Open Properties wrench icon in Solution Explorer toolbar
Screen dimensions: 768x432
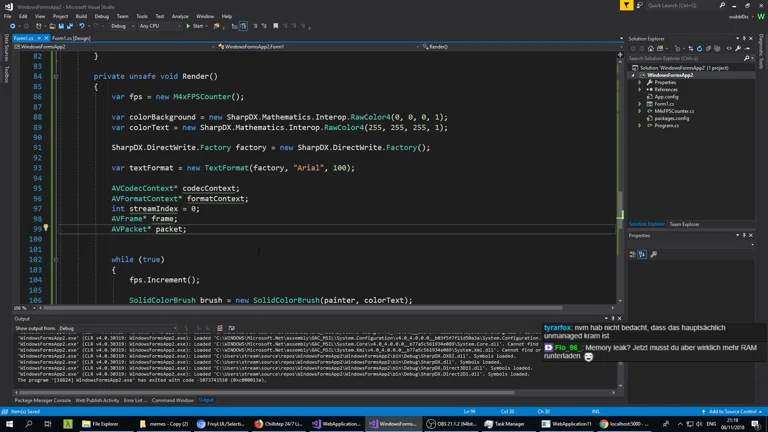coord(738,48)
